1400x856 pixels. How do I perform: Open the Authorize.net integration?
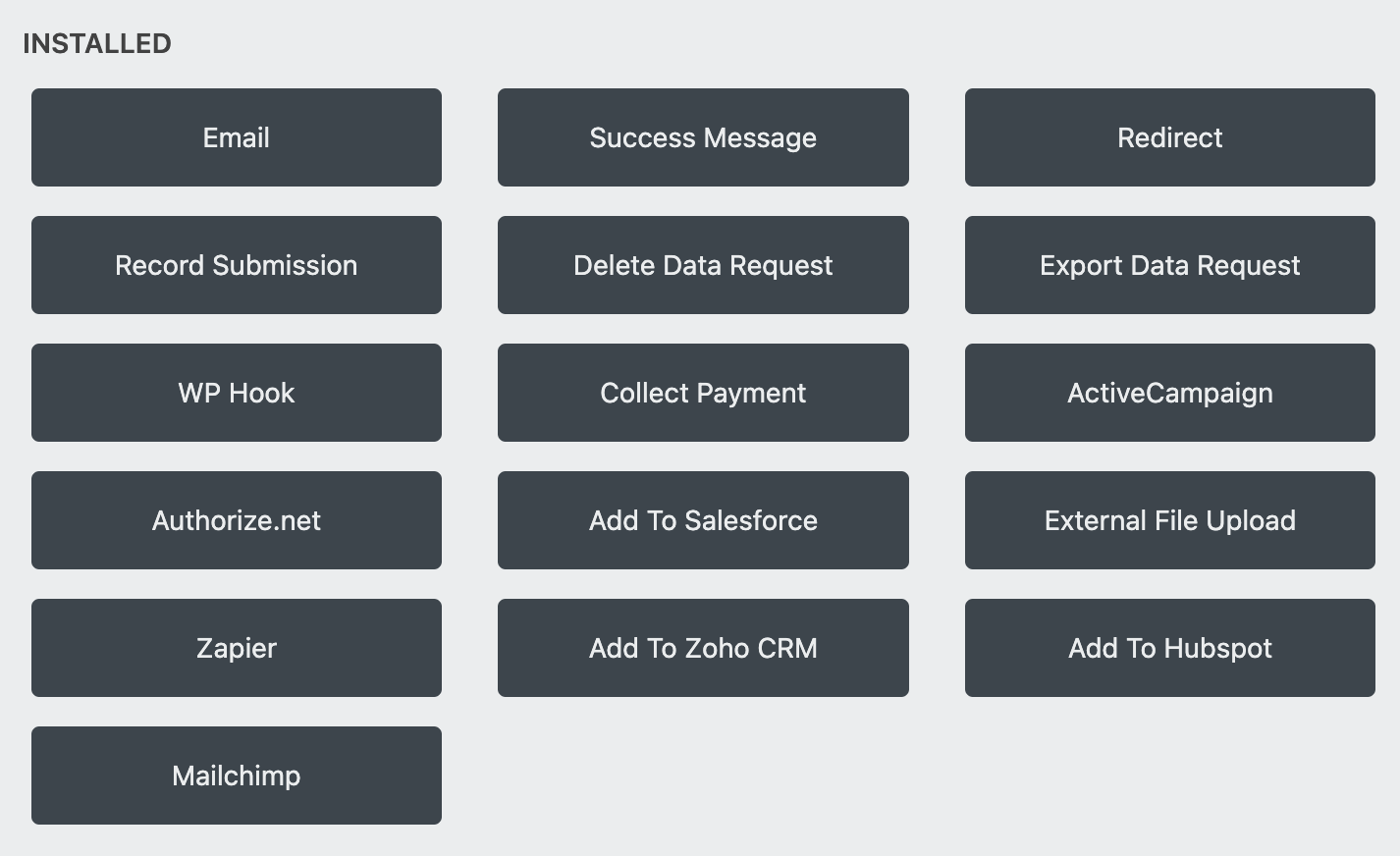pos(236,520)
